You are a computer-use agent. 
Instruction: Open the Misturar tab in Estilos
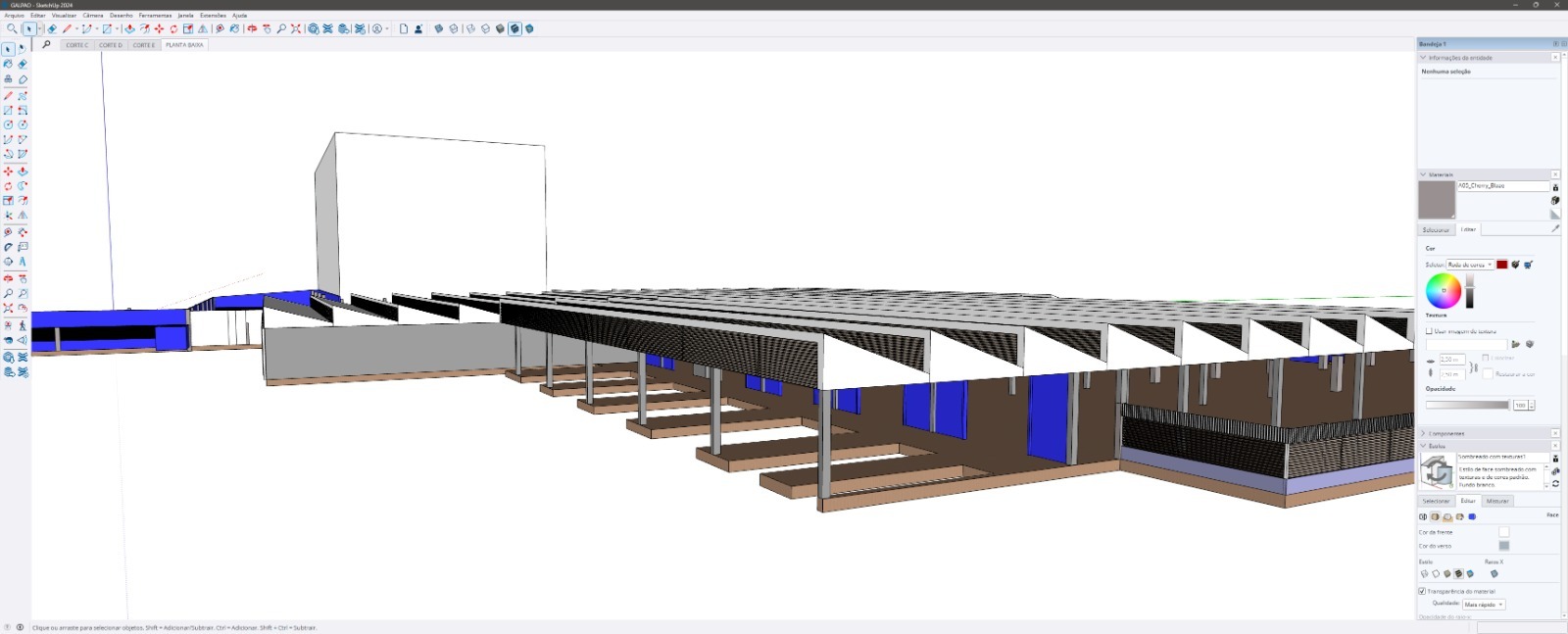[x=1497, y=501]
